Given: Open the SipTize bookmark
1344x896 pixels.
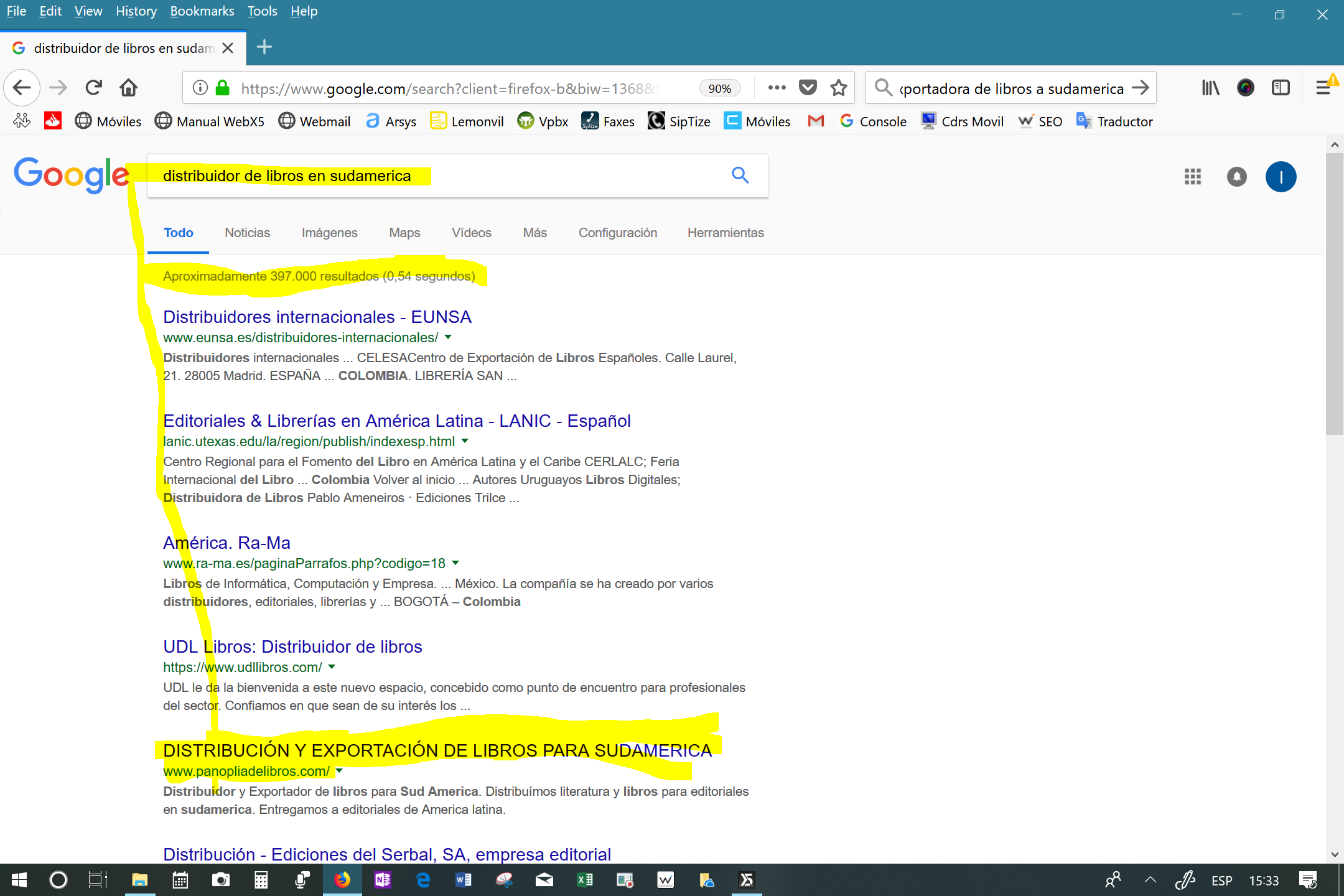Looking at the screenshot, I should (679, 121).
